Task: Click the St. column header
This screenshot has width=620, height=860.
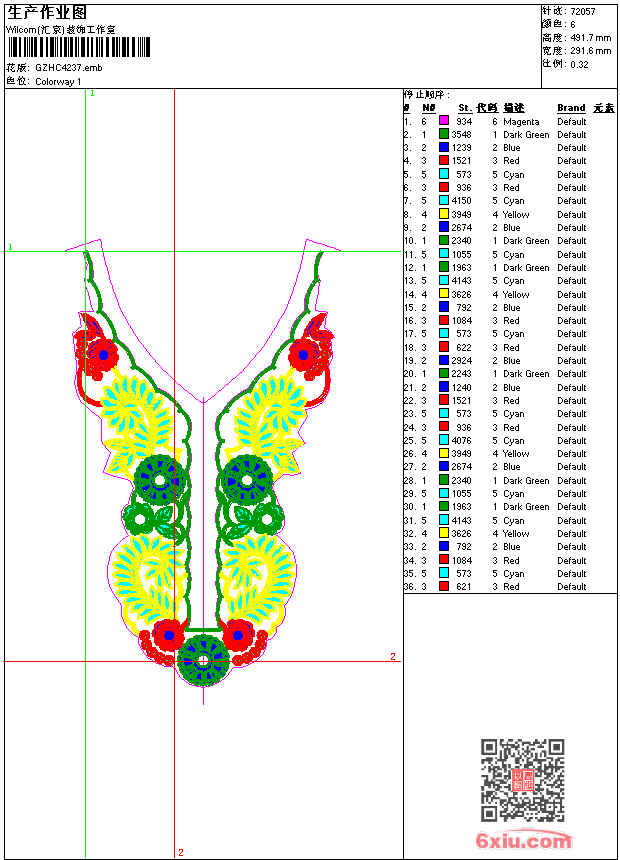Action: point(465,108)
